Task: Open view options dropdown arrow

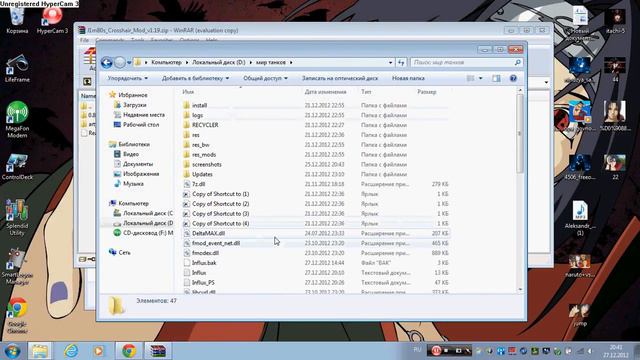Action: (480, 78)
